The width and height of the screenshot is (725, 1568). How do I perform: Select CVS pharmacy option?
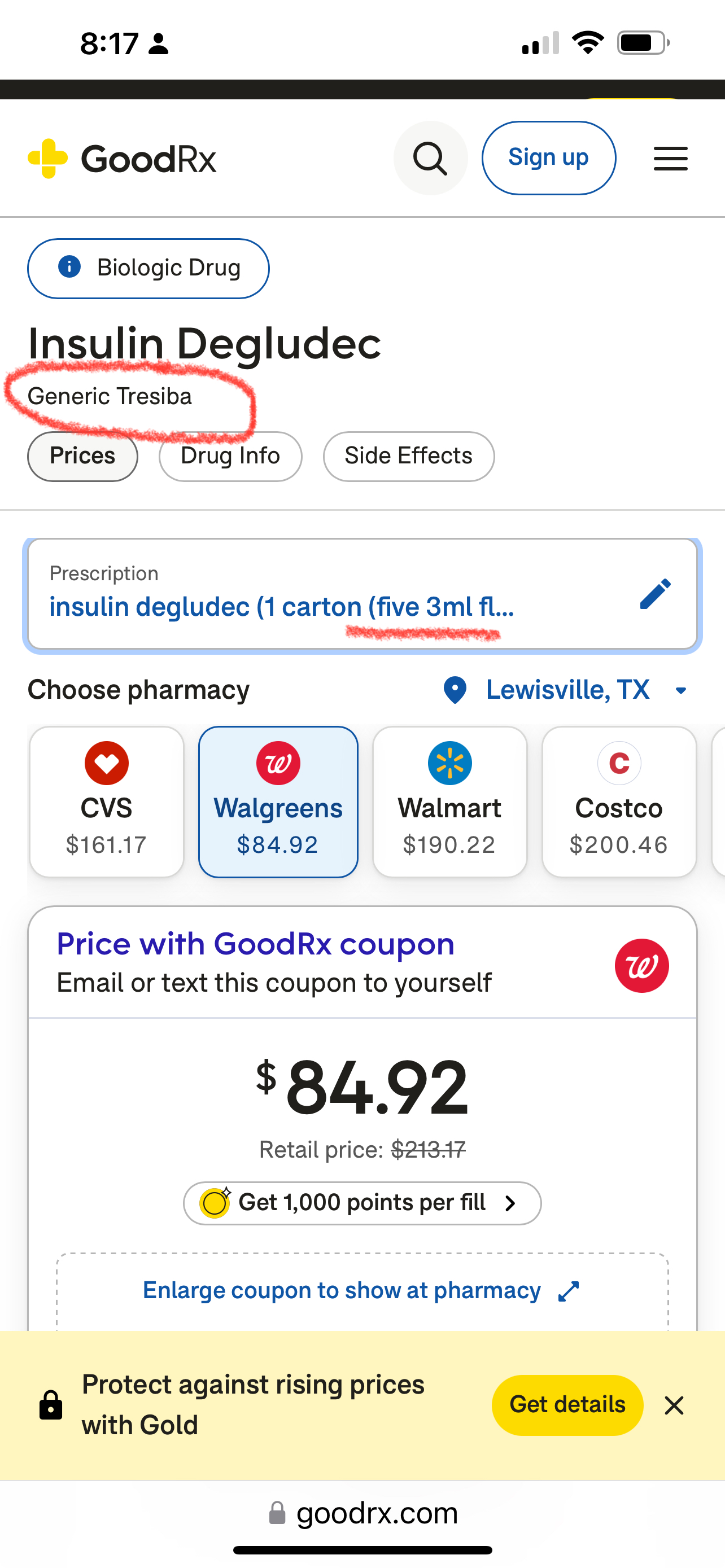click(107, 801)
